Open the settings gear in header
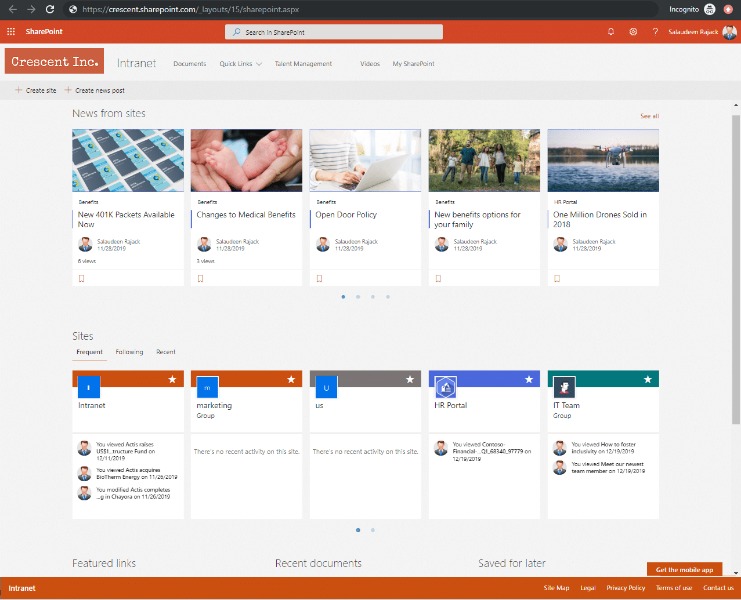 coord(633,32)
